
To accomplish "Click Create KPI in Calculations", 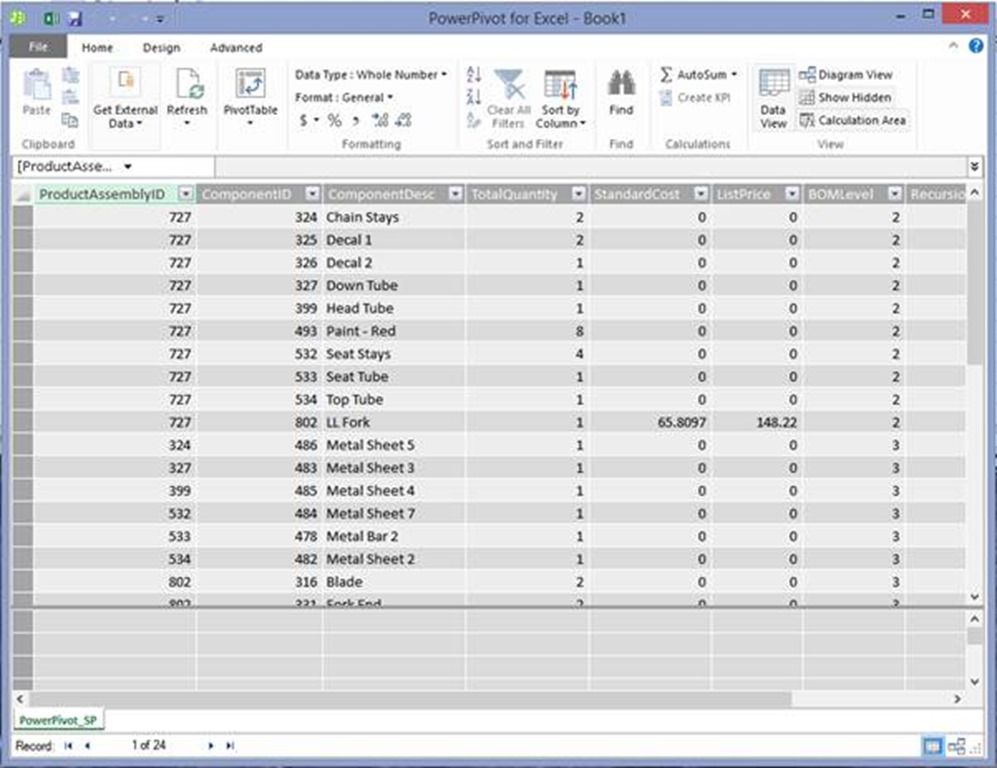I will point(695,98).
